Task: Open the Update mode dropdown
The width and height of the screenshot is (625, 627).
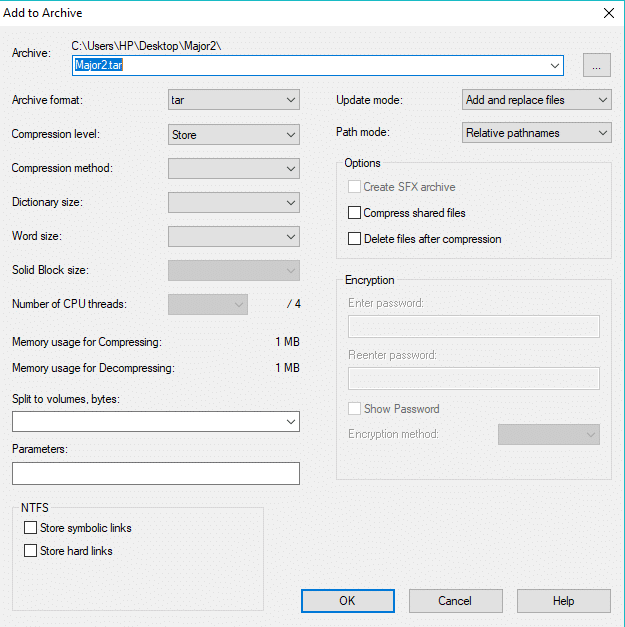Action: 537,100
